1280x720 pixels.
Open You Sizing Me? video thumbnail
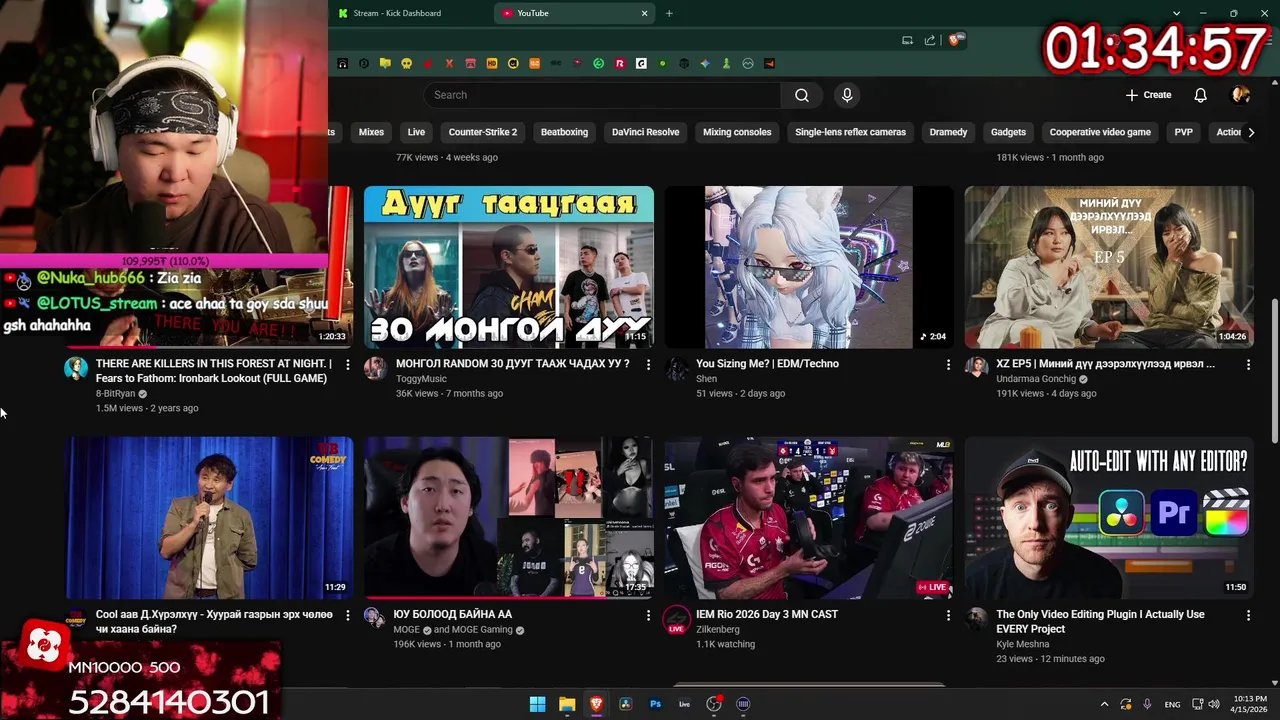coord(809,267)
